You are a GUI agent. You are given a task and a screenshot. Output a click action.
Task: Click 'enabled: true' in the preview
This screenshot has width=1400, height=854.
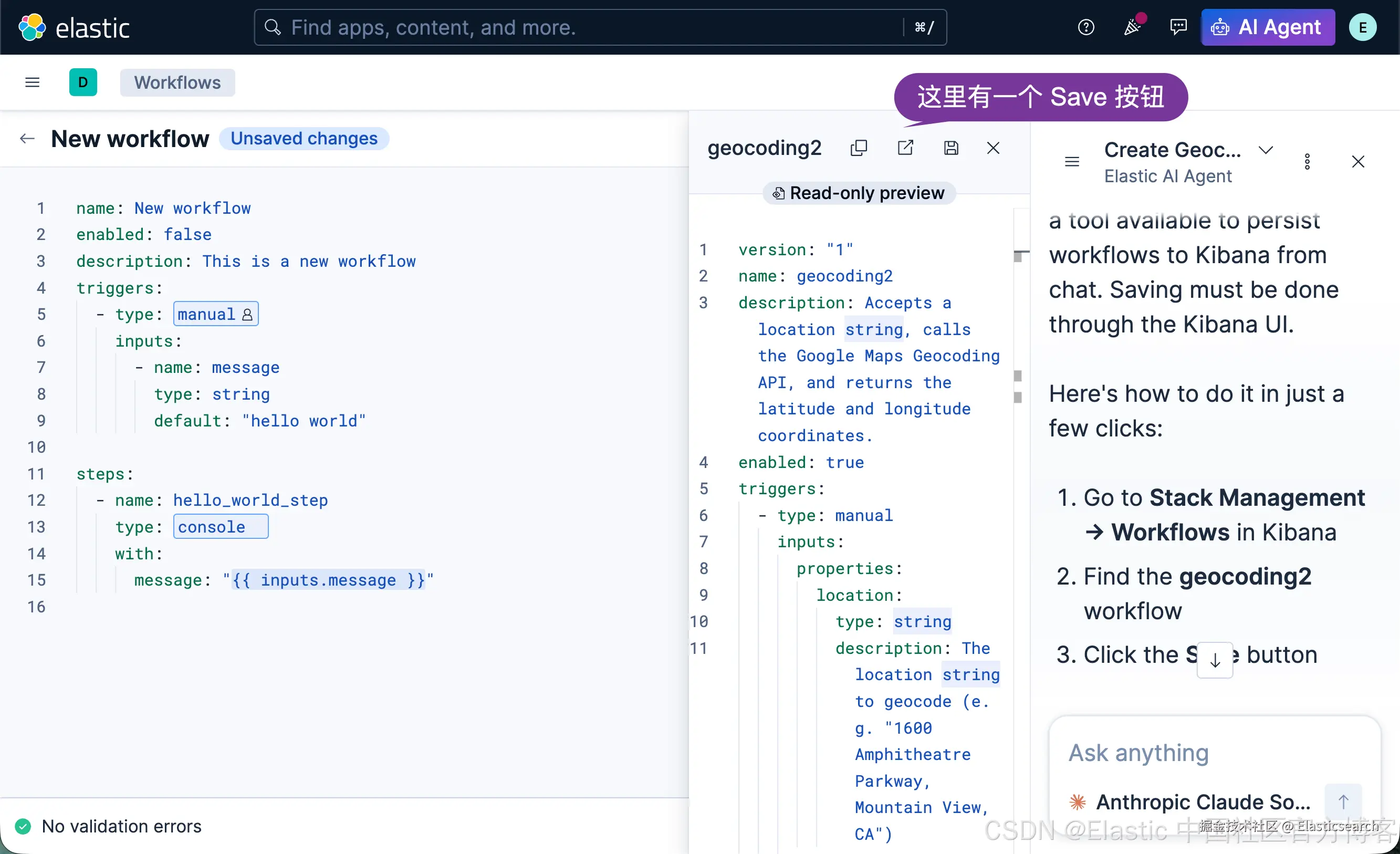pos(801,462)
